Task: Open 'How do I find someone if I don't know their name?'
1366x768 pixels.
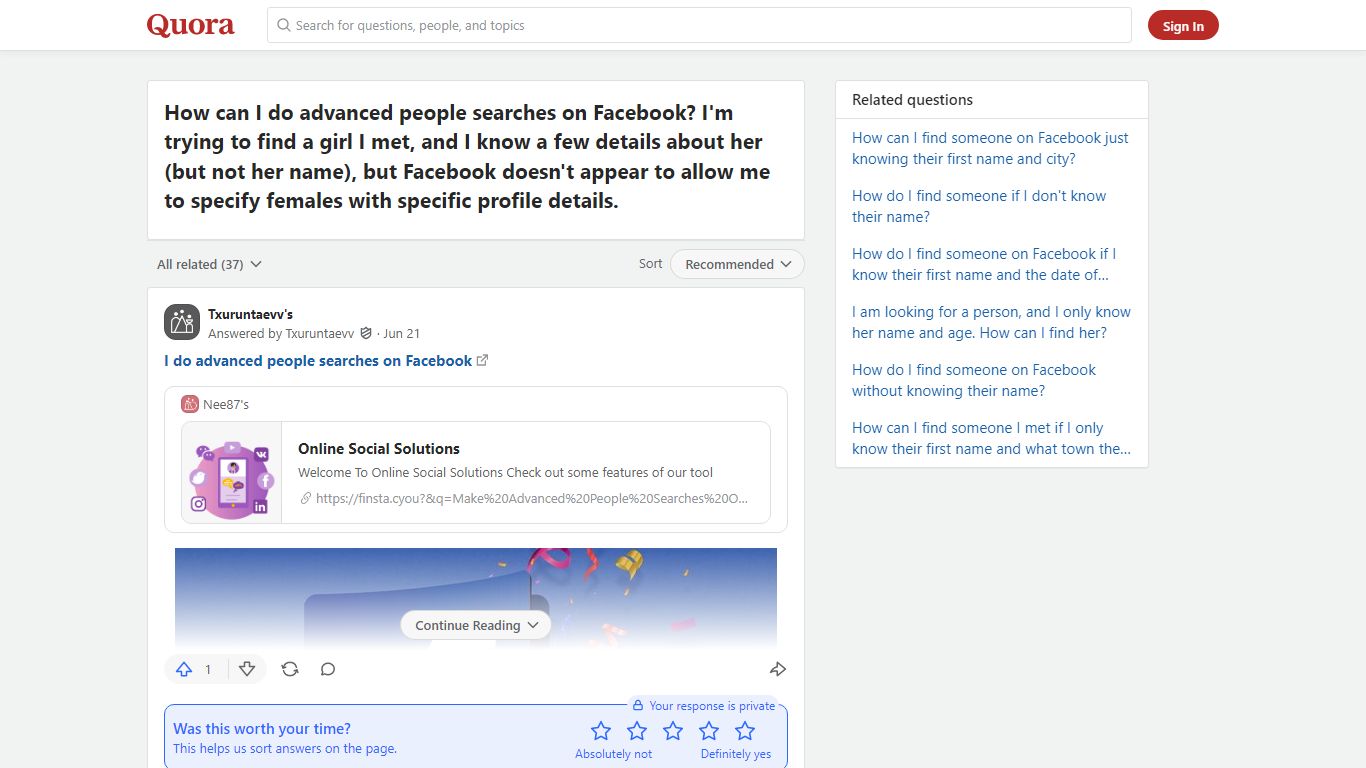Action: pyautogui.click(x=979, y=206)
